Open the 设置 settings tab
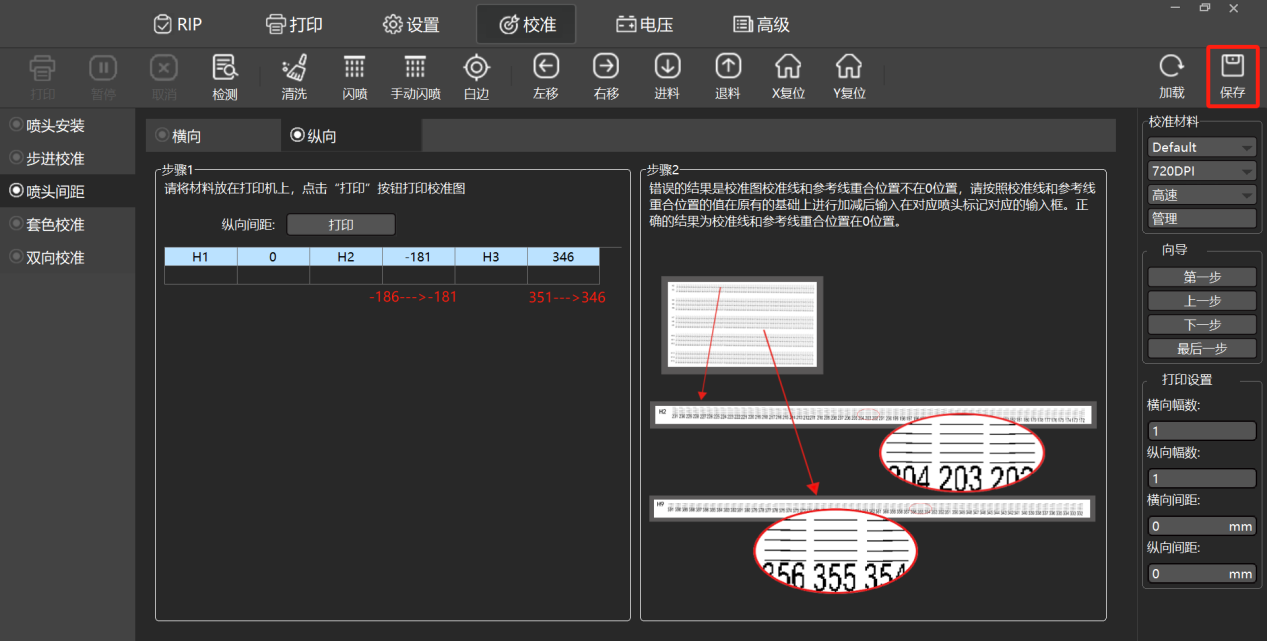Screen dimensions: 1267x641 [411, 24]
